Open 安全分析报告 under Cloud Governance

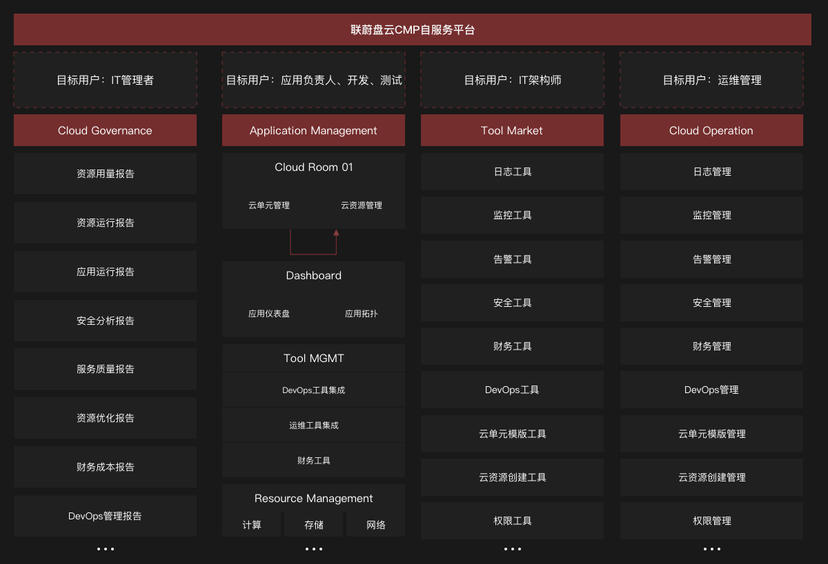coord(105,321)
